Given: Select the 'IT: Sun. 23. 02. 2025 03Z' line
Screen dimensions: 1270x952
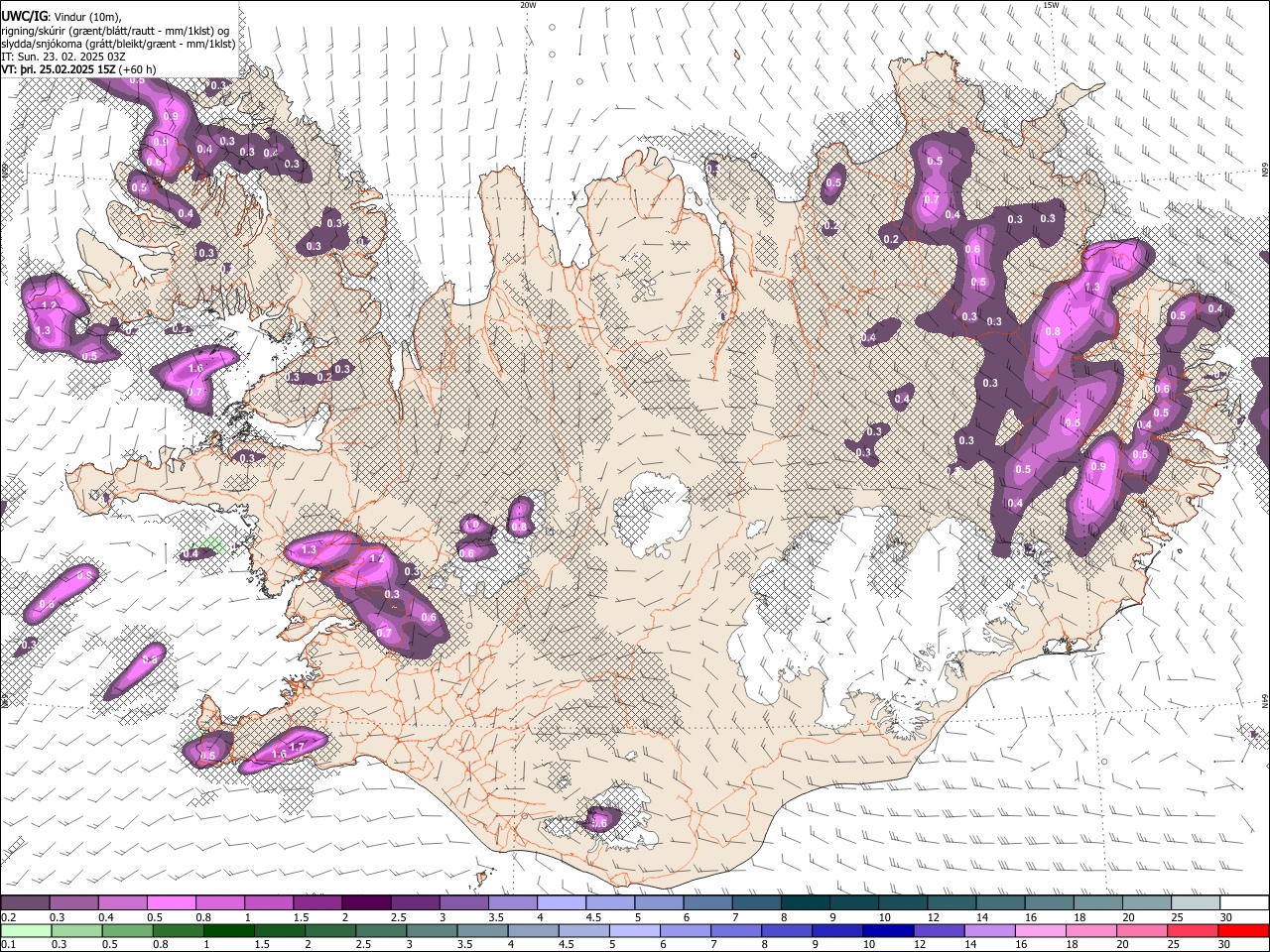Looking at the screenshot, I should tap(65, 57).
